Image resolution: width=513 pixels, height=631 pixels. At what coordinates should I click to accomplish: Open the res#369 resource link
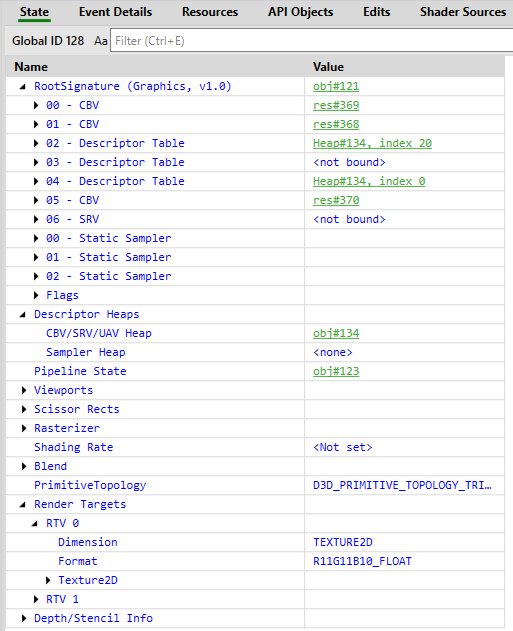coord(336,105)
